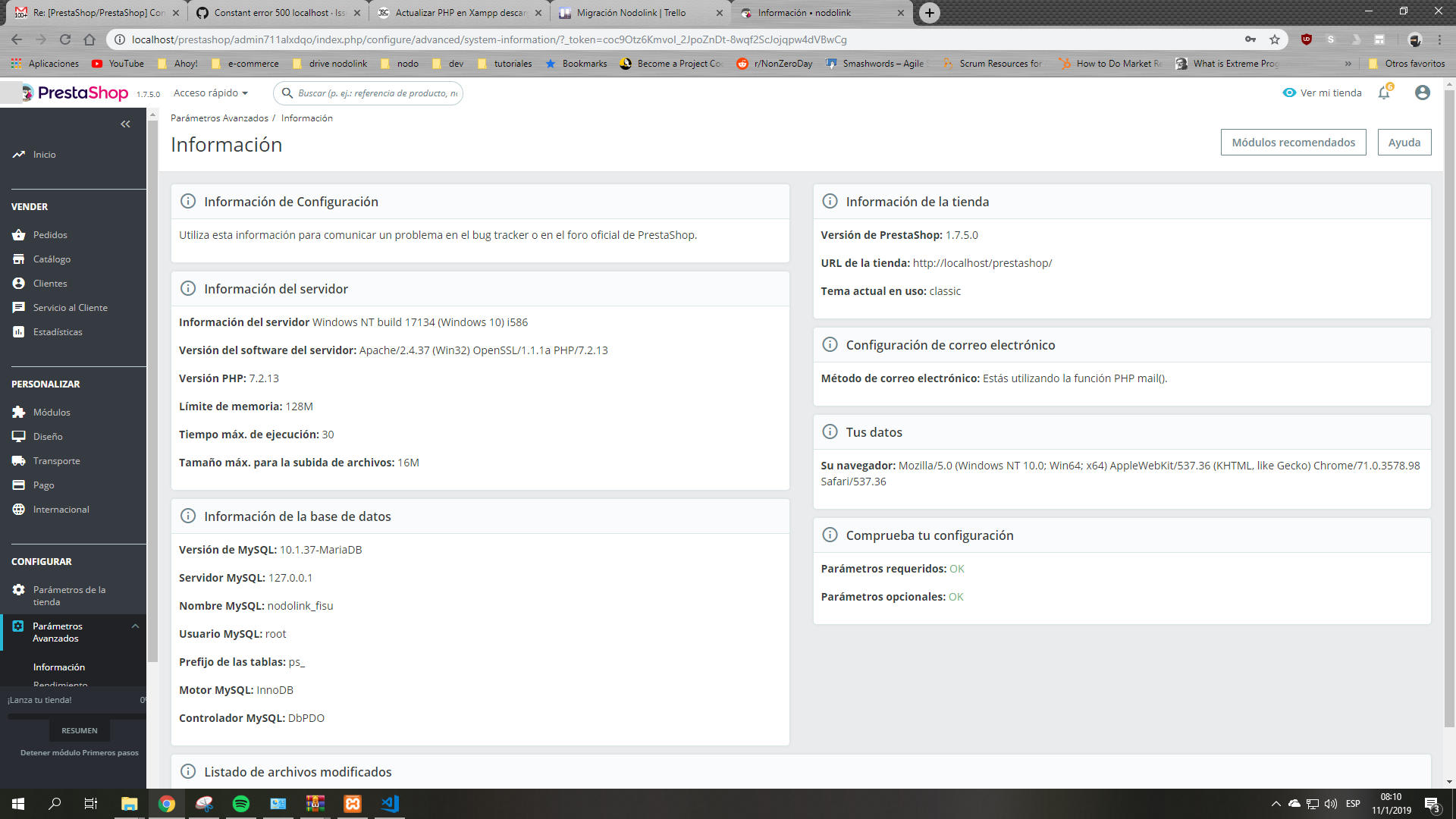Click Ver mi tienda eye link
The height and width of the screenshot is (819, 1456).
[1322, 93]
